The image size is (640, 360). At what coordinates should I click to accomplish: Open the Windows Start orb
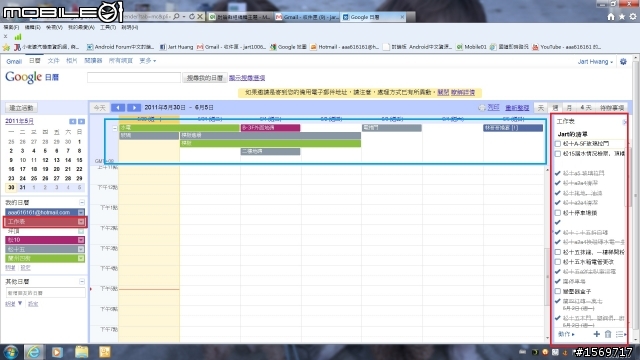[x=11, y=352]
